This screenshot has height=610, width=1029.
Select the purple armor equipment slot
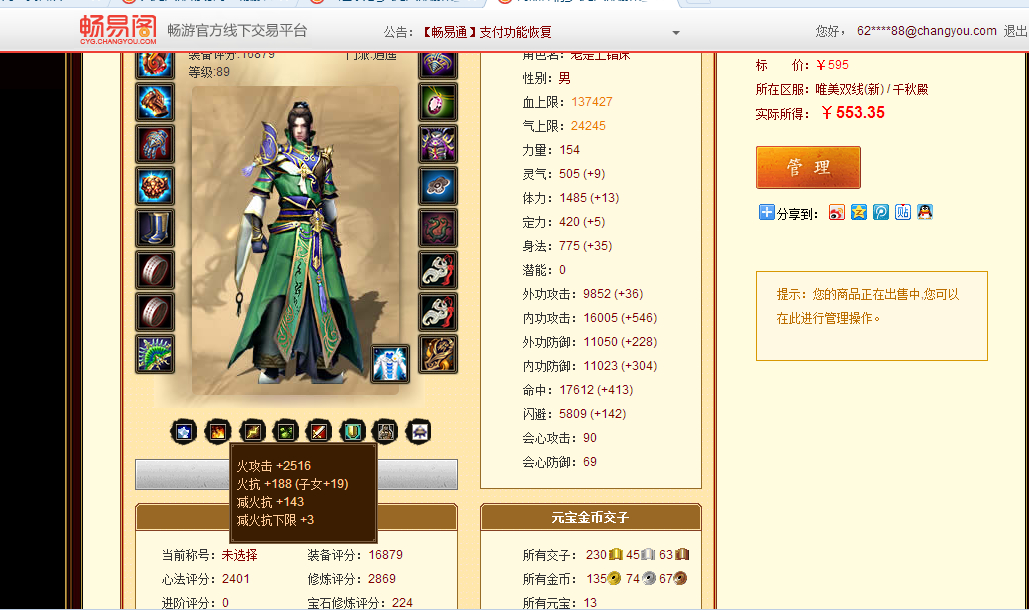(x=438, y=144)
